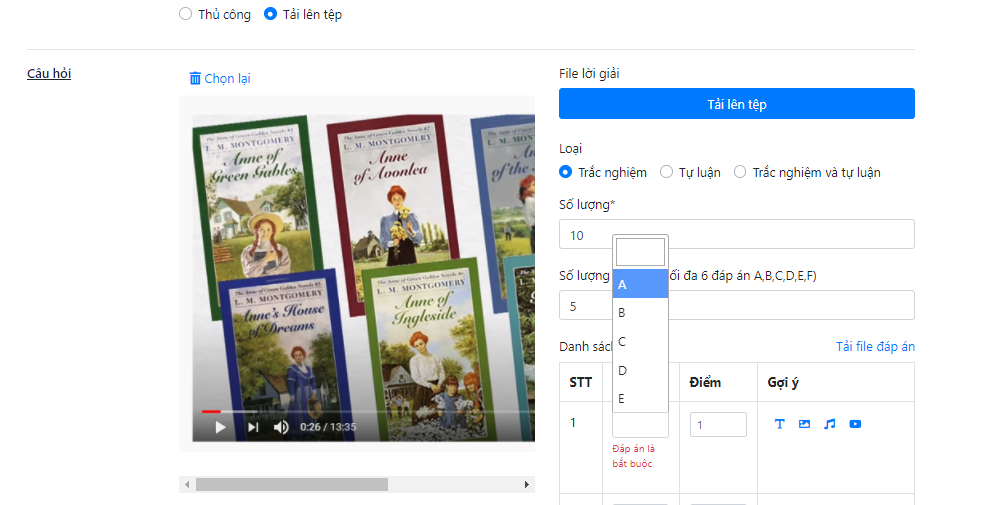Focus the dropdown search box above option A
This screenshot has height=505, width=999.
tap(640, 252)
